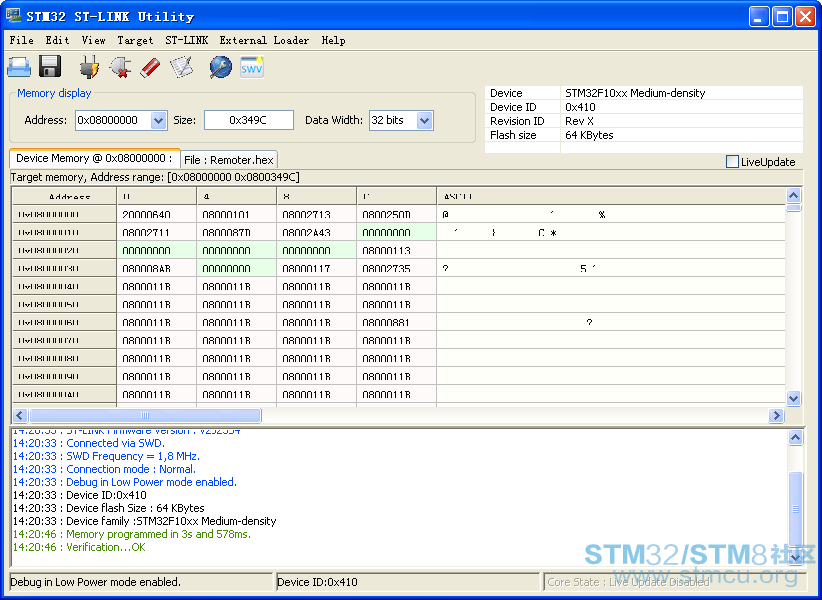
Task: Select memory cell 0800087D
Action: click(237, 233)
